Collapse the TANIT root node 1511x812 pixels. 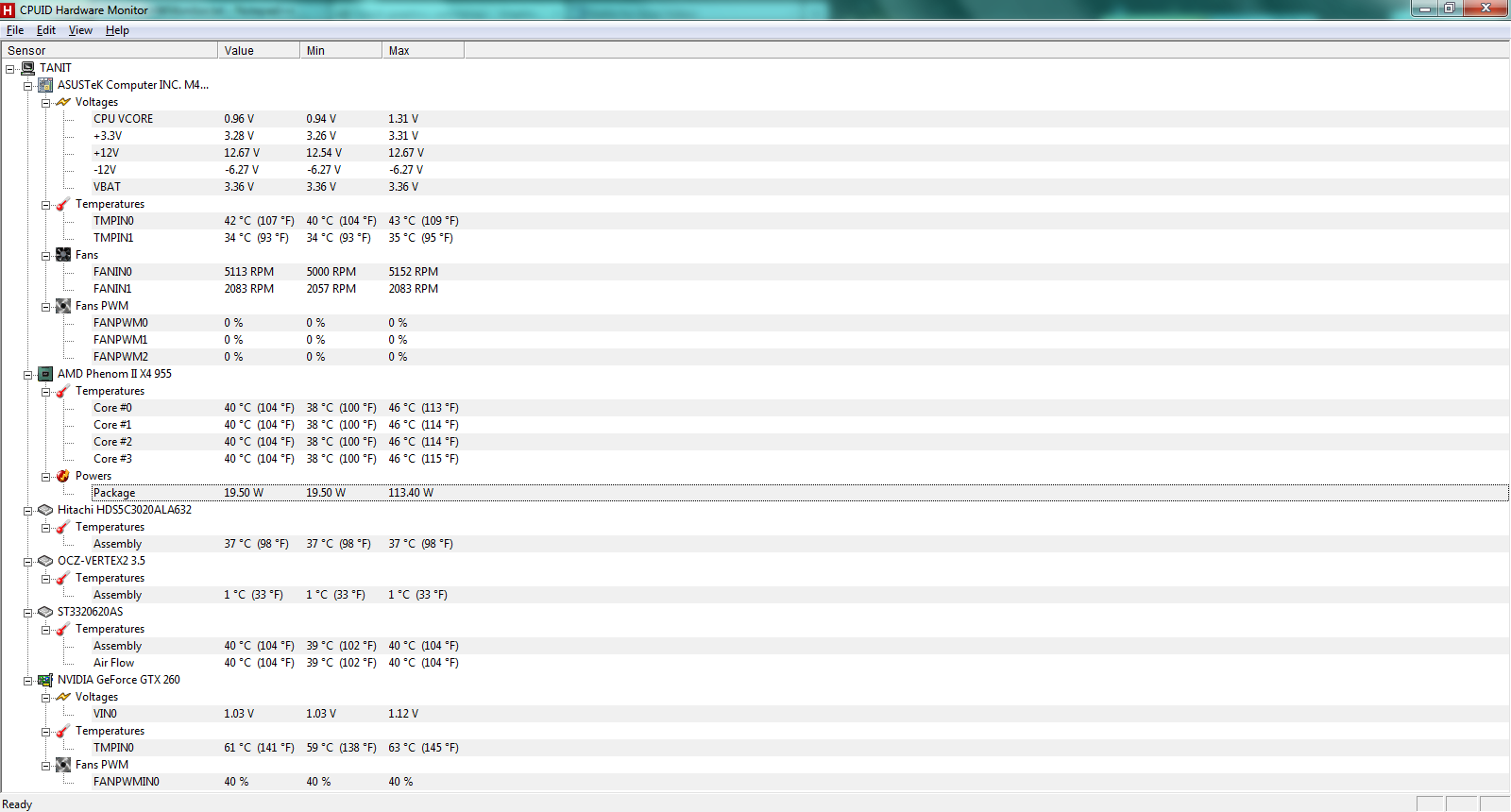click(x=9, y=69)
